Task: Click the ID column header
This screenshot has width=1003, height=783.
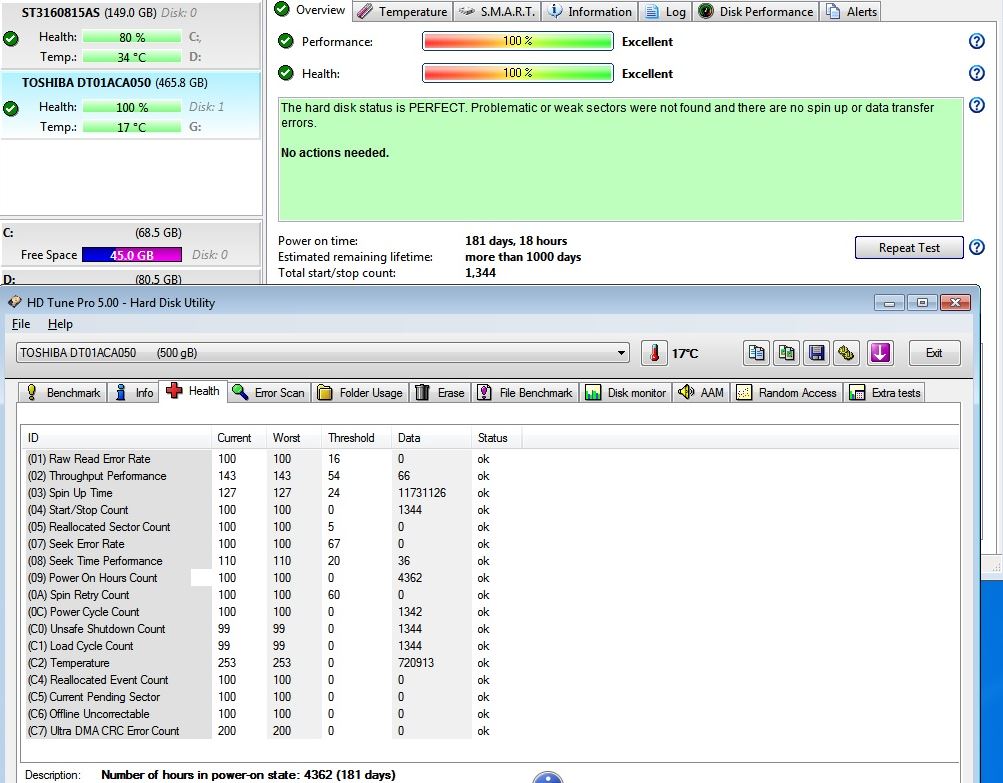Action: pyautogui.click(x=117, y=438)
